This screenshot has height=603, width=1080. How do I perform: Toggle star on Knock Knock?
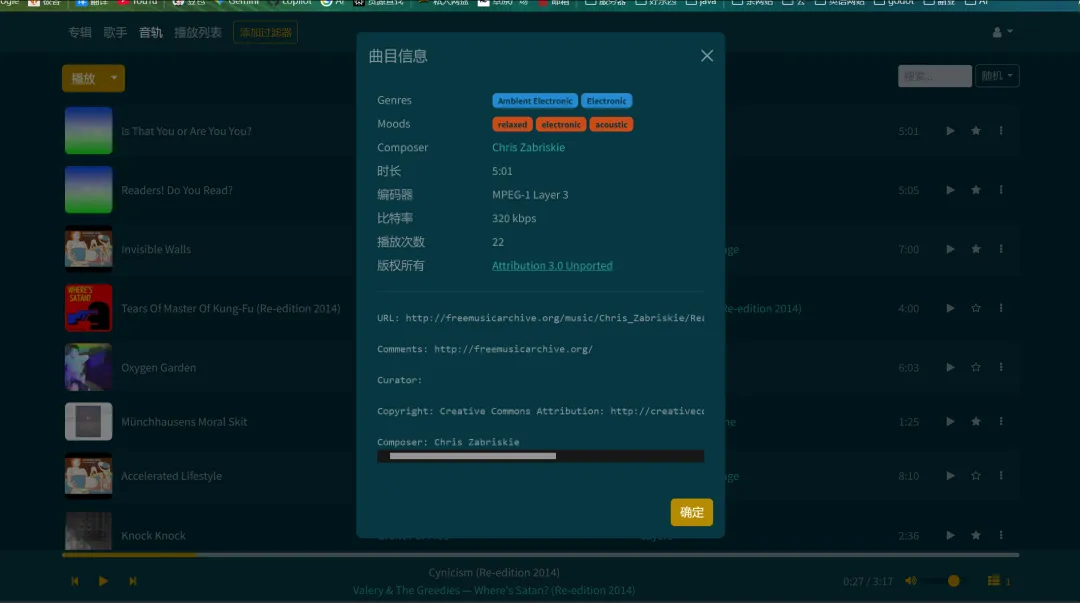(975, 535)
